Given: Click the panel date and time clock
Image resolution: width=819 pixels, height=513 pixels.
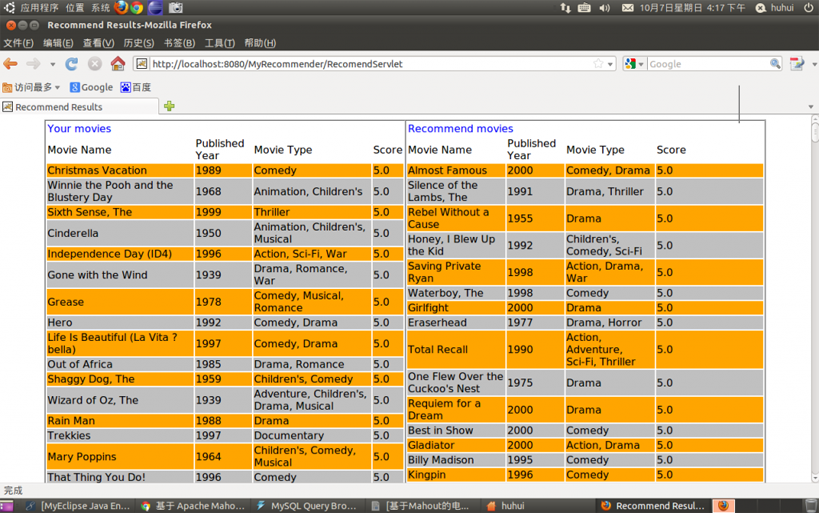Looking at the screenshot, I should pos(693,7).
